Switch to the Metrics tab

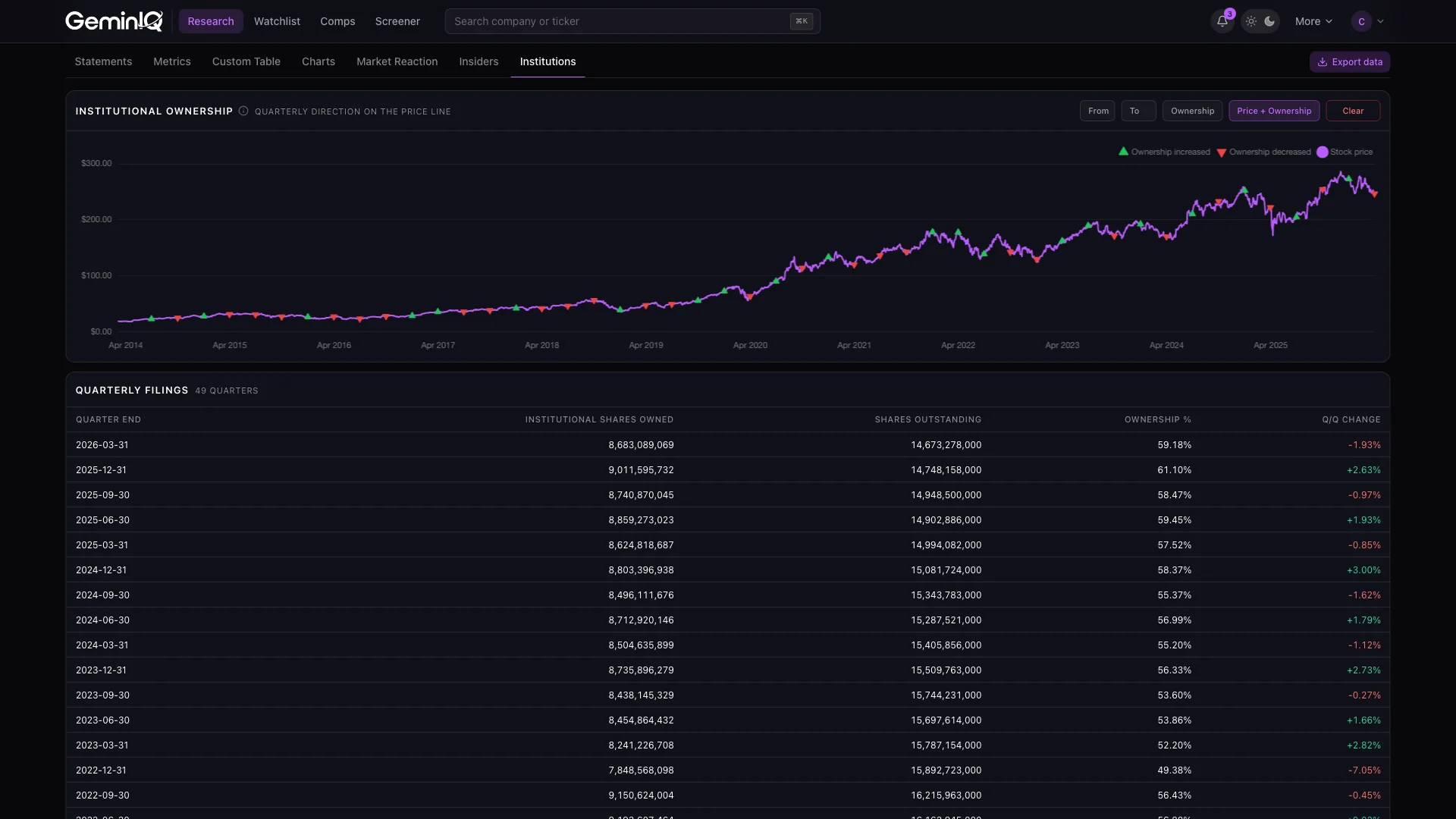[172, 61]
